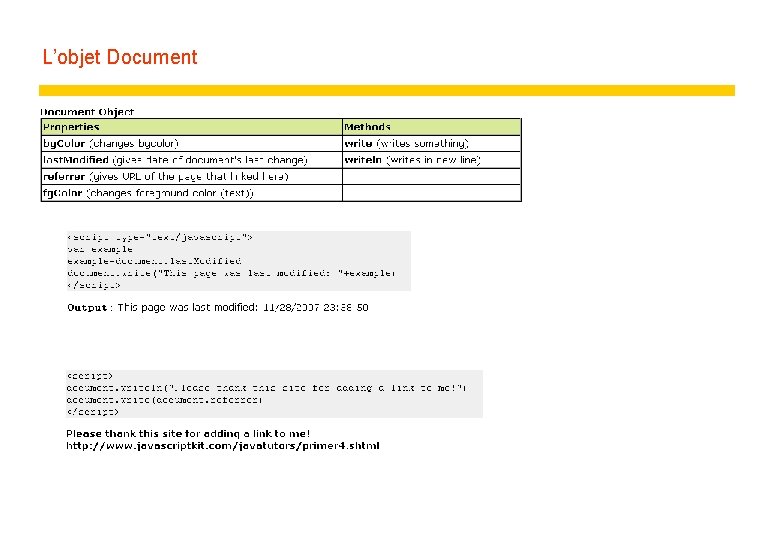Select the writeln (writes in new line) cell
Viewport: 780px width, 540px height.
pos(432,160)
